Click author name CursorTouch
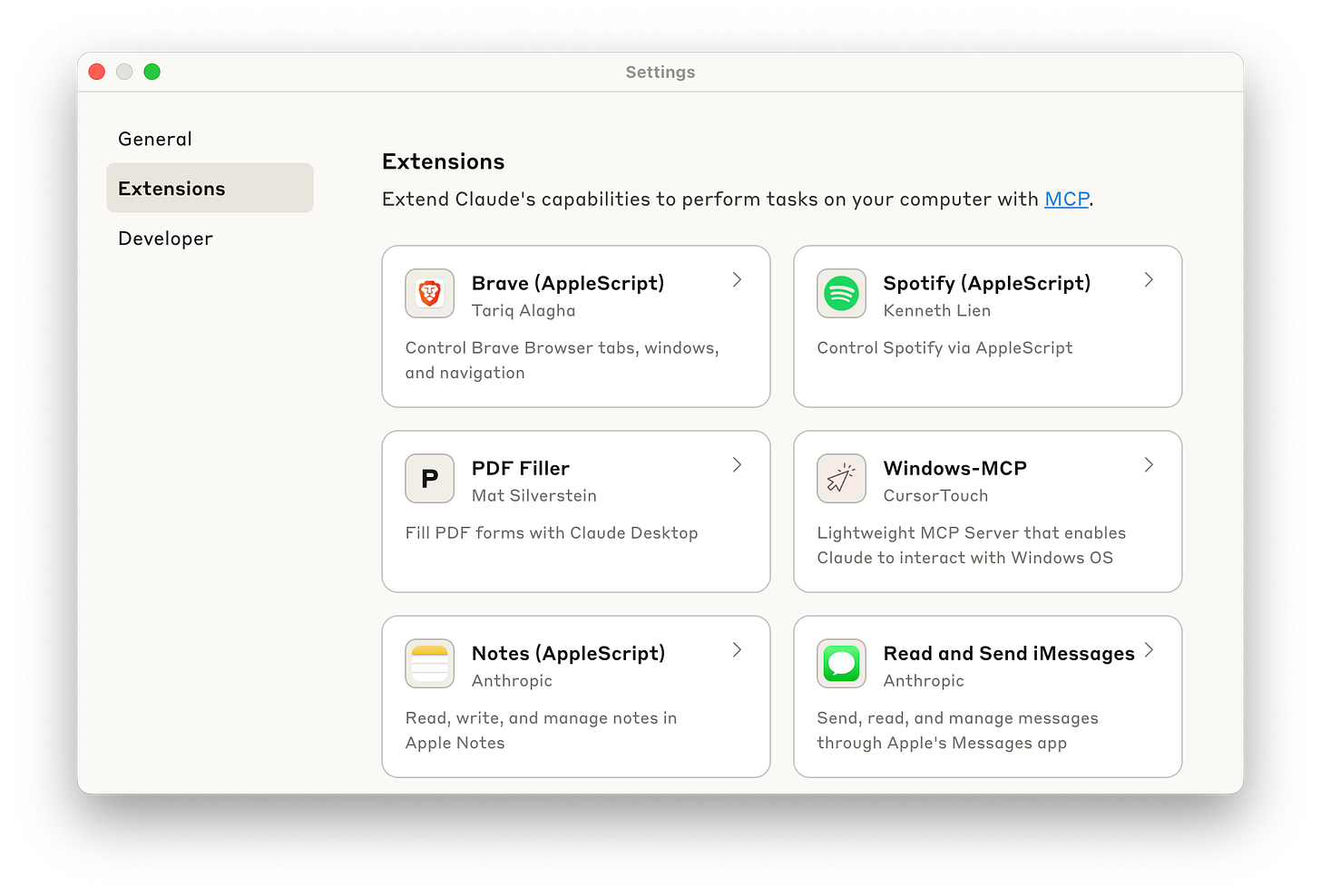The image size is (1321, 896). click(935, 495)
